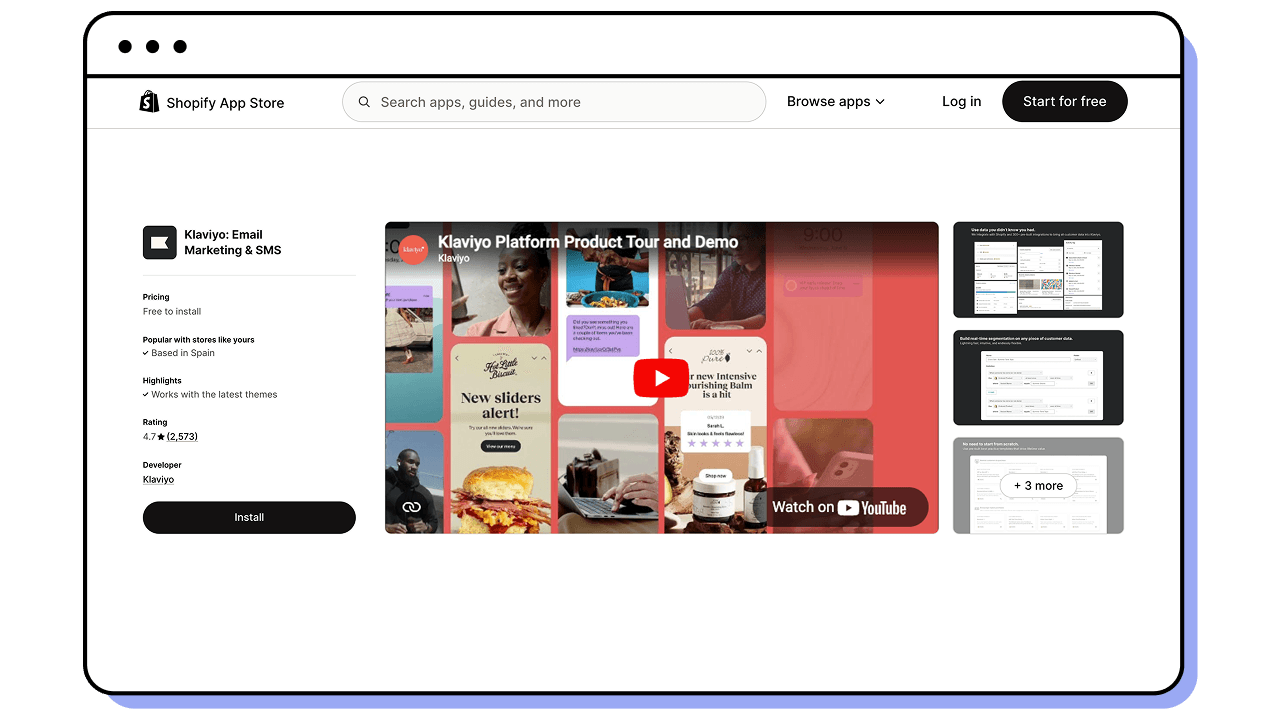The image size is (1280, 720).
Task: Expand the remaining screenshots via + 3 more
Action: click(1038, 485)
